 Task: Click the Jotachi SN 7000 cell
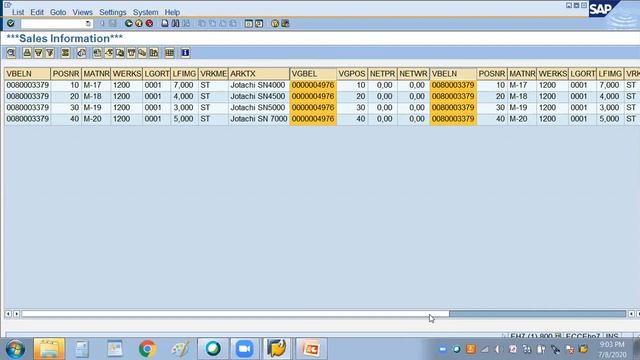tap(259, 119)
